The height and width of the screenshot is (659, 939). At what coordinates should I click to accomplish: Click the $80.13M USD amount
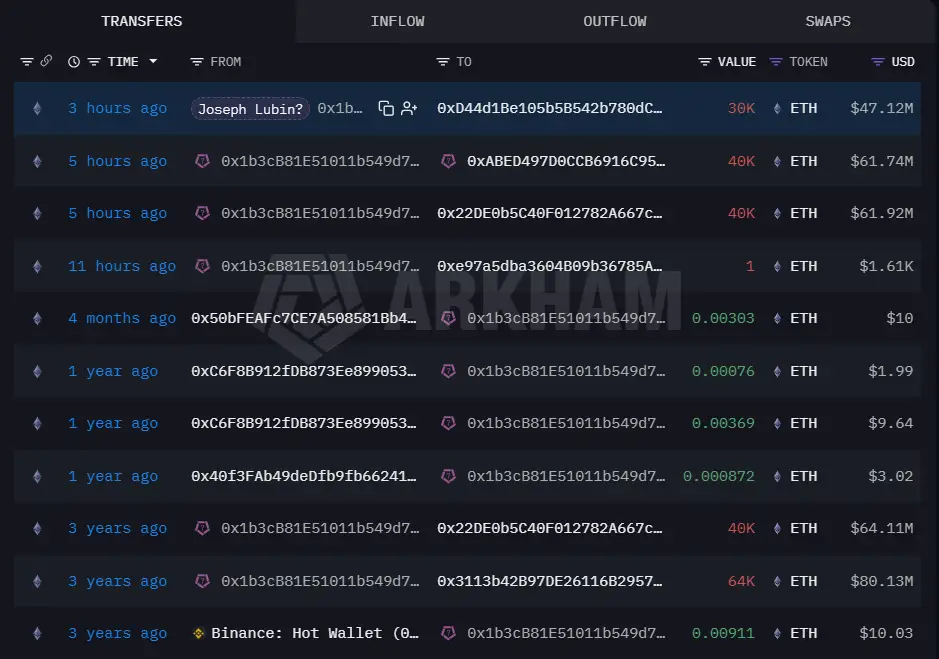pos(882,581)
